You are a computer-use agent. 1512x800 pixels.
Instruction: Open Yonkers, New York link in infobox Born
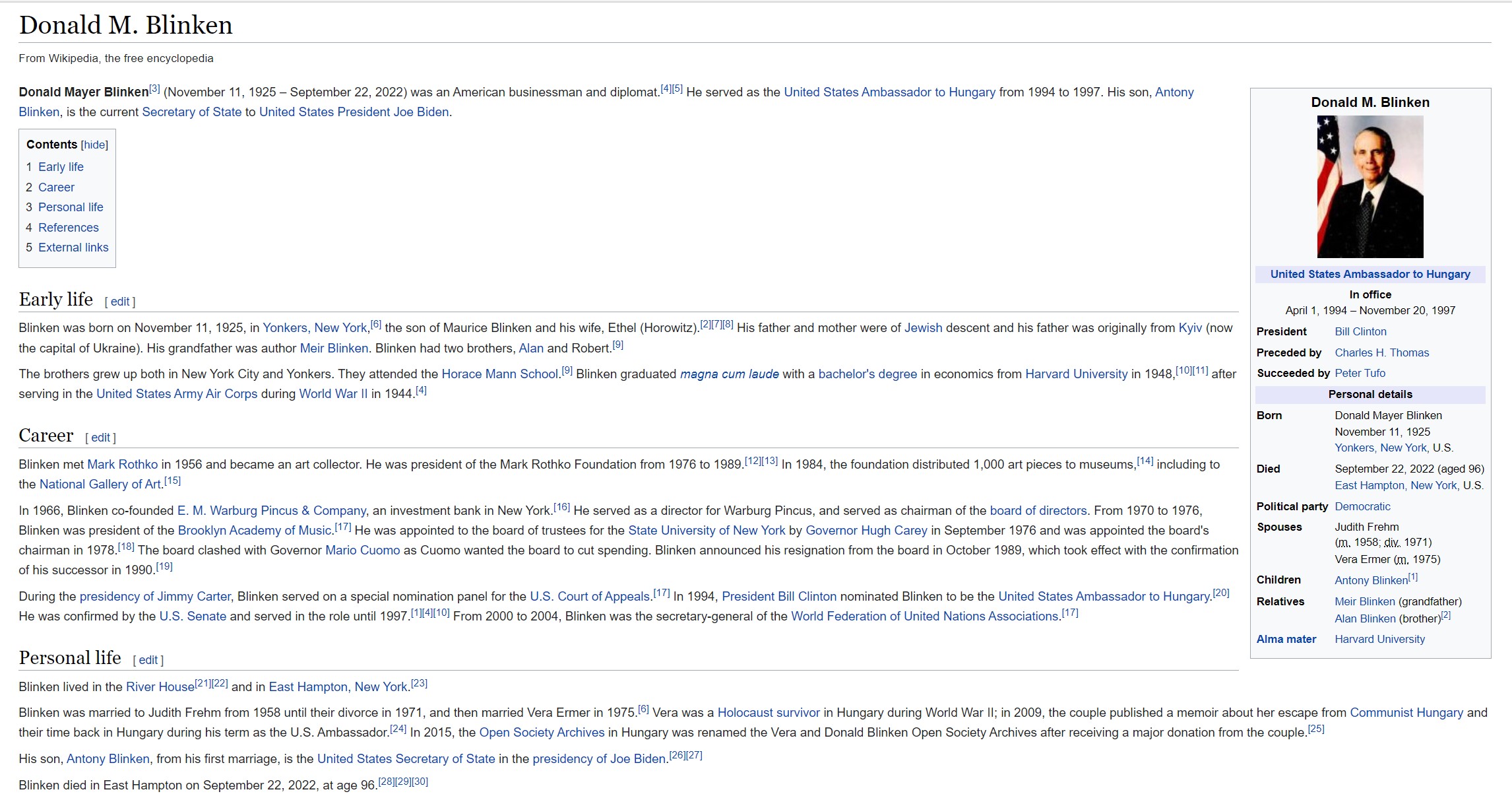tap(1381, 448)
